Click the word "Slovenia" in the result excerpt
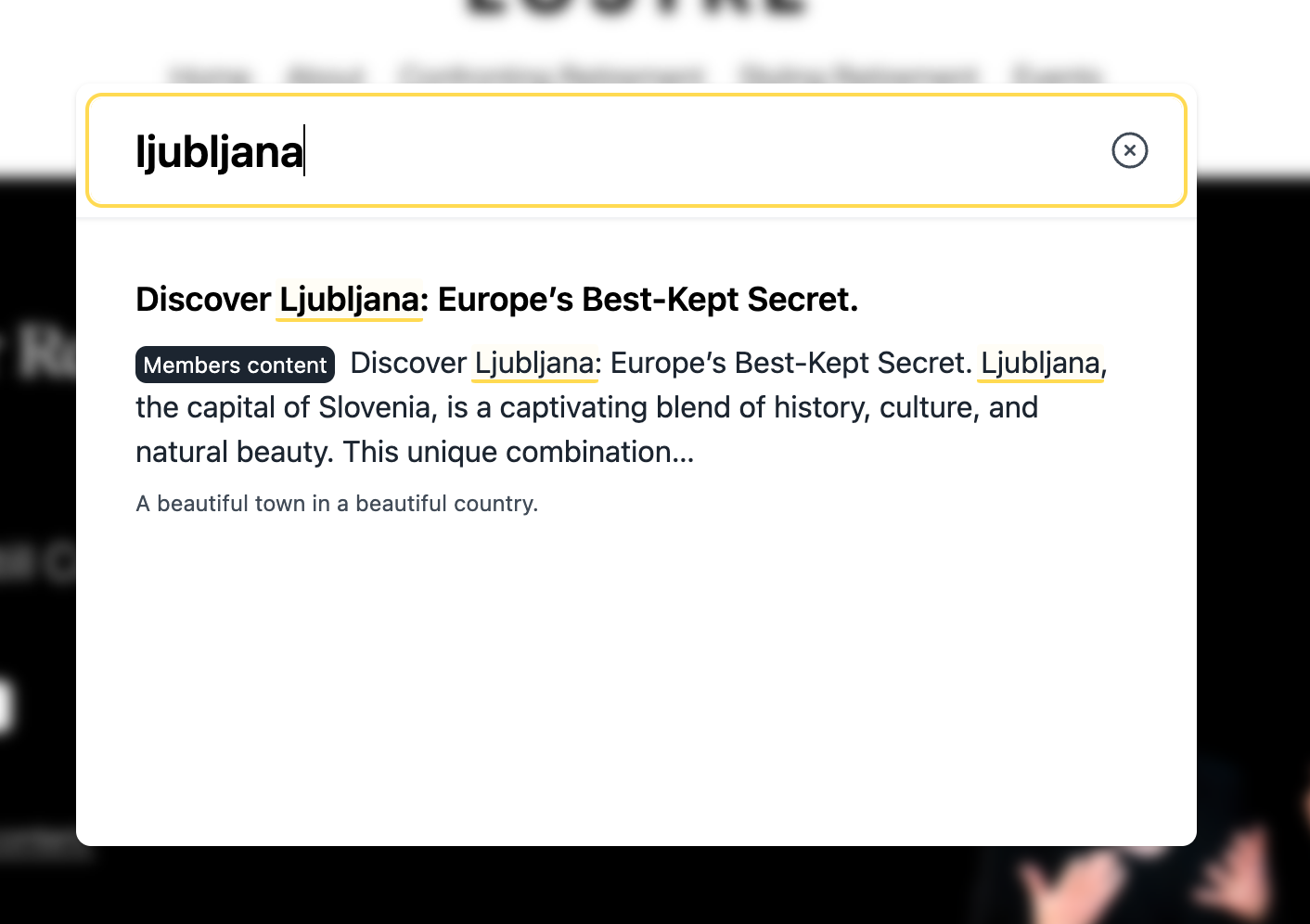 (377, 407)
